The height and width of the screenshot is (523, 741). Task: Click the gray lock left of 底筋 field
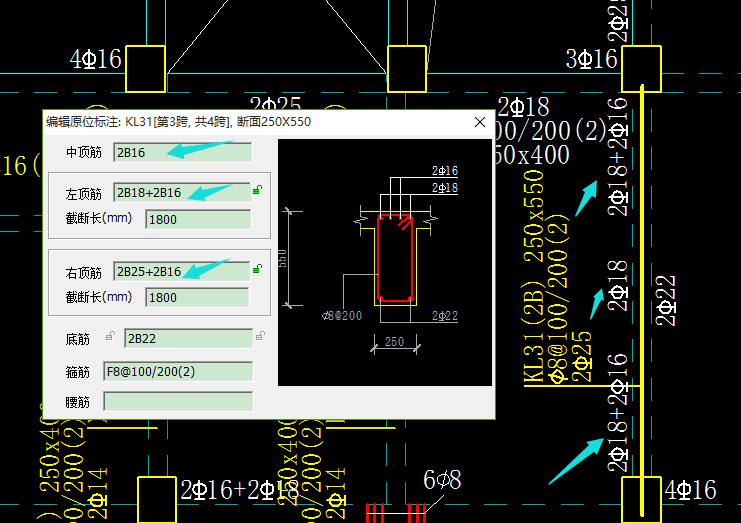tap(110, 336)
